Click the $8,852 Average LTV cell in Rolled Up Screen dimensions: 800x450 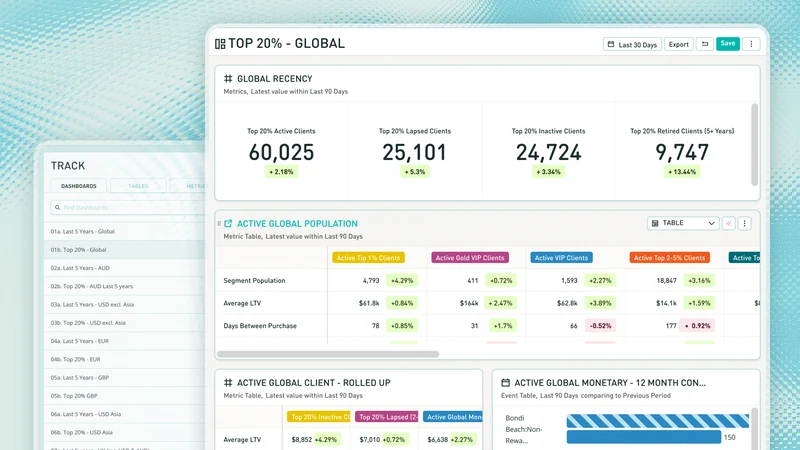pyautogui.click(x=302, y=439)
